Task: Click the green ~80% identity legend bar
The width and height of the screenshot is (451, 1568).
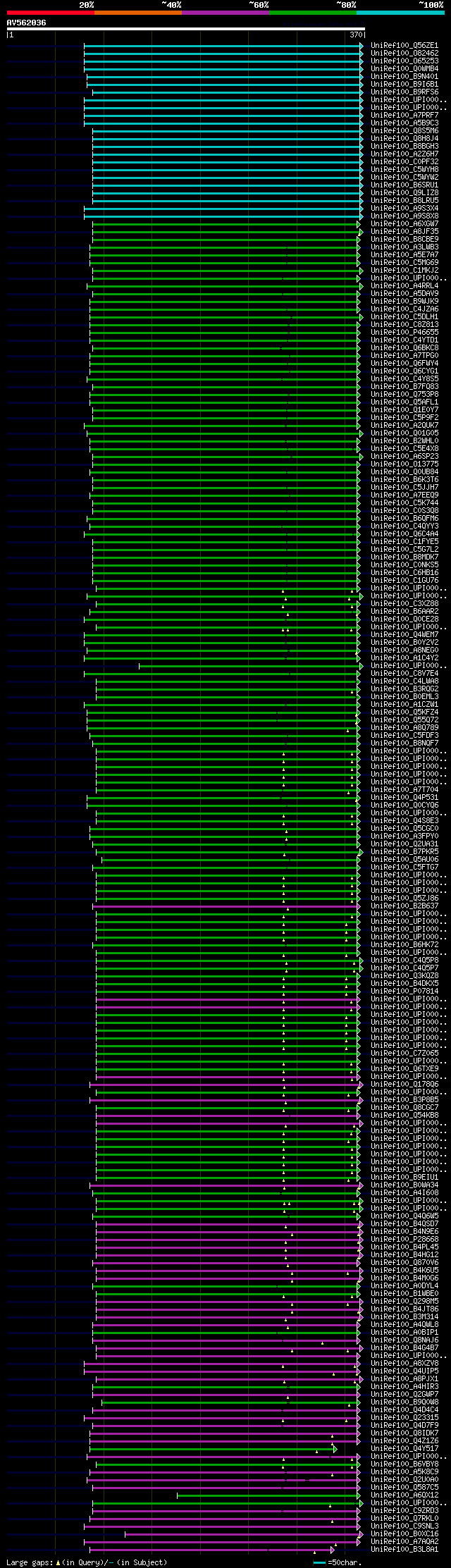Action: 312,13
